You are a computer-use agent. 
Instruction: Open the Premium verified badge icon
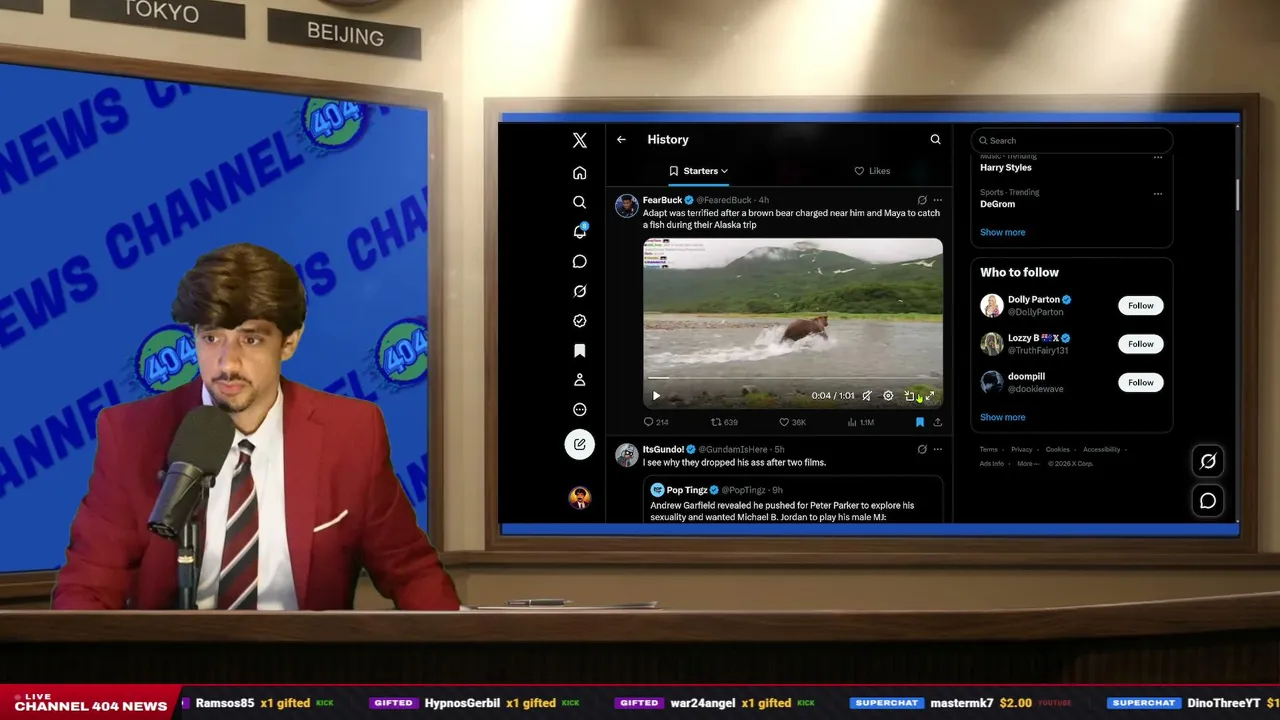[580, 321]
